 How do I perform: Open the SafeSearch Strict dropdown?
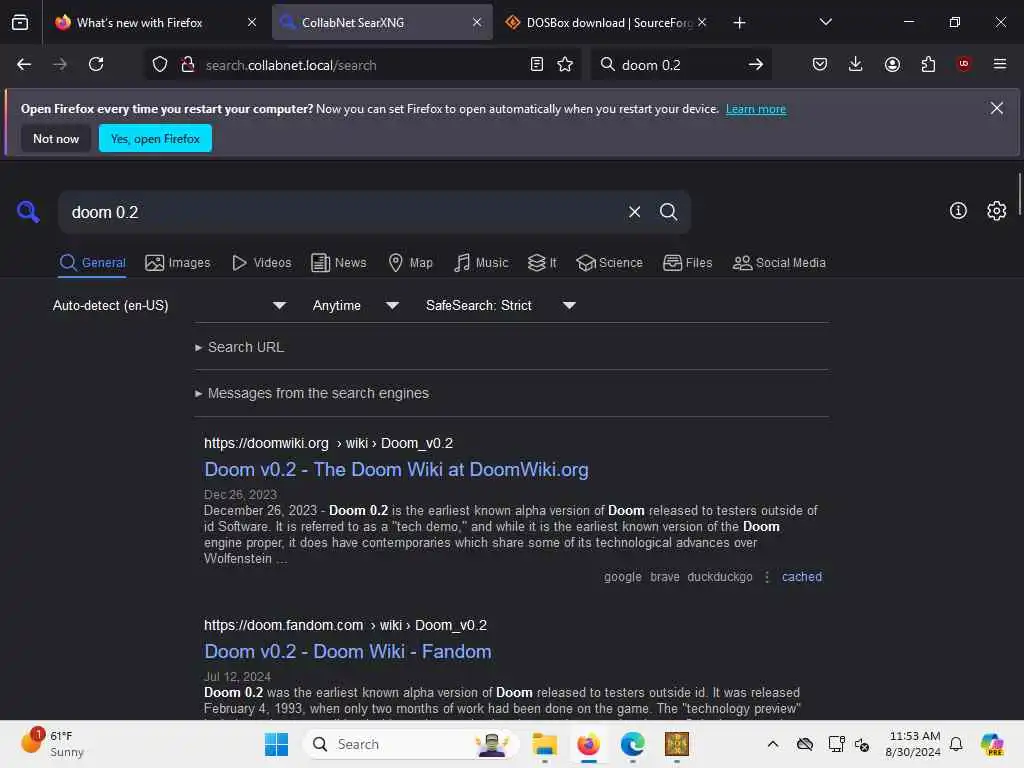(500, 305)
